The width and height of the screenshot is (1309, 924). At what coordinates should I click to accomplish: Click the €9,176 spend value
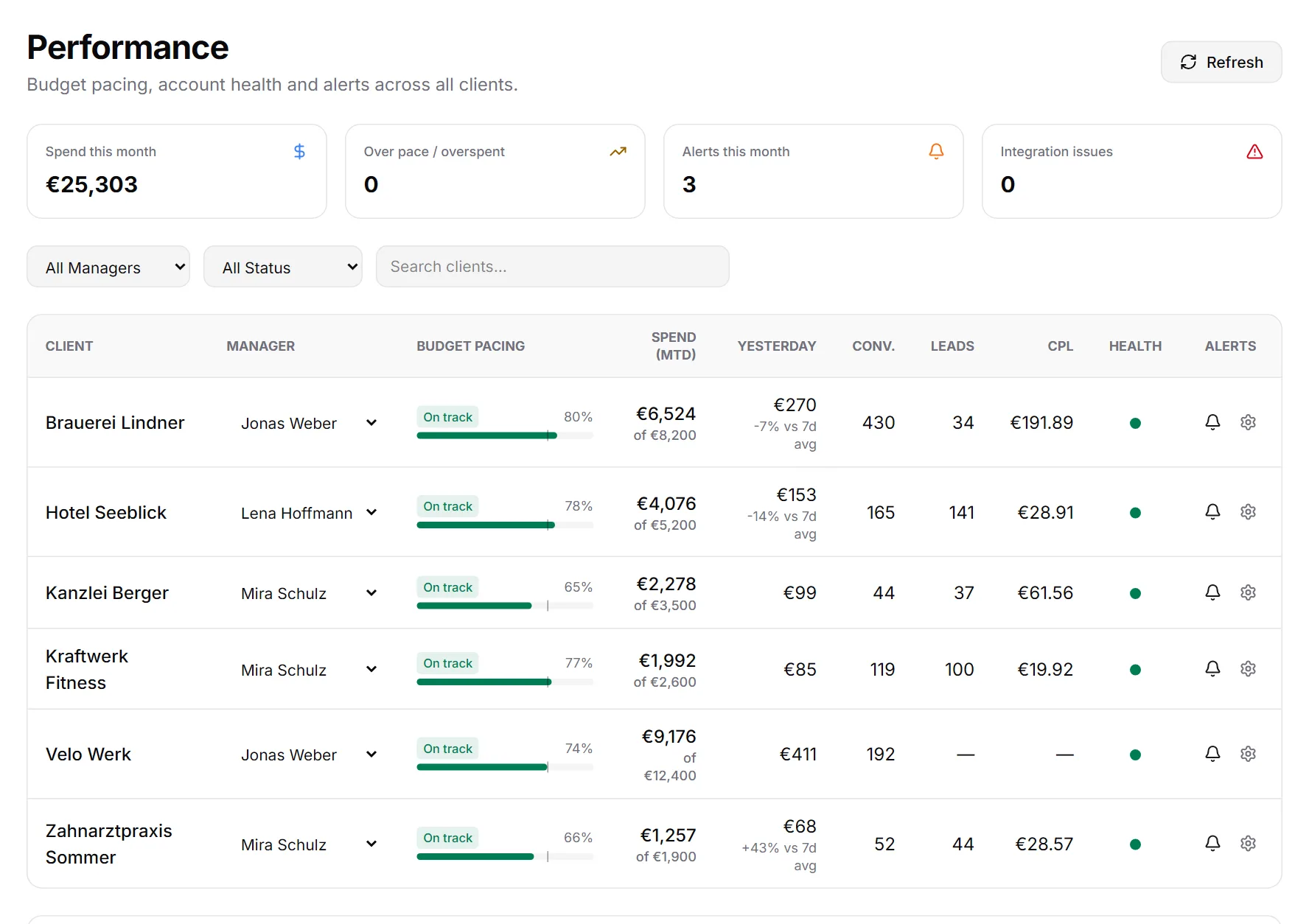pos(669,737)
